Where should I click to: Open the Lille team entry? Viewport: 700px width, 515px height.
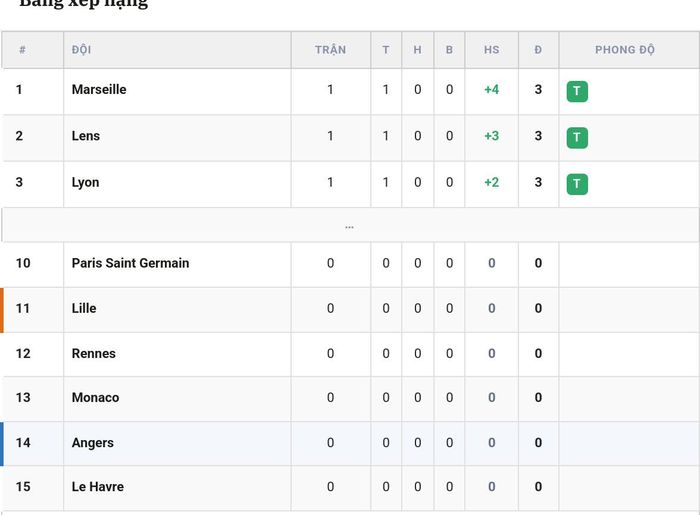(84, 308)
